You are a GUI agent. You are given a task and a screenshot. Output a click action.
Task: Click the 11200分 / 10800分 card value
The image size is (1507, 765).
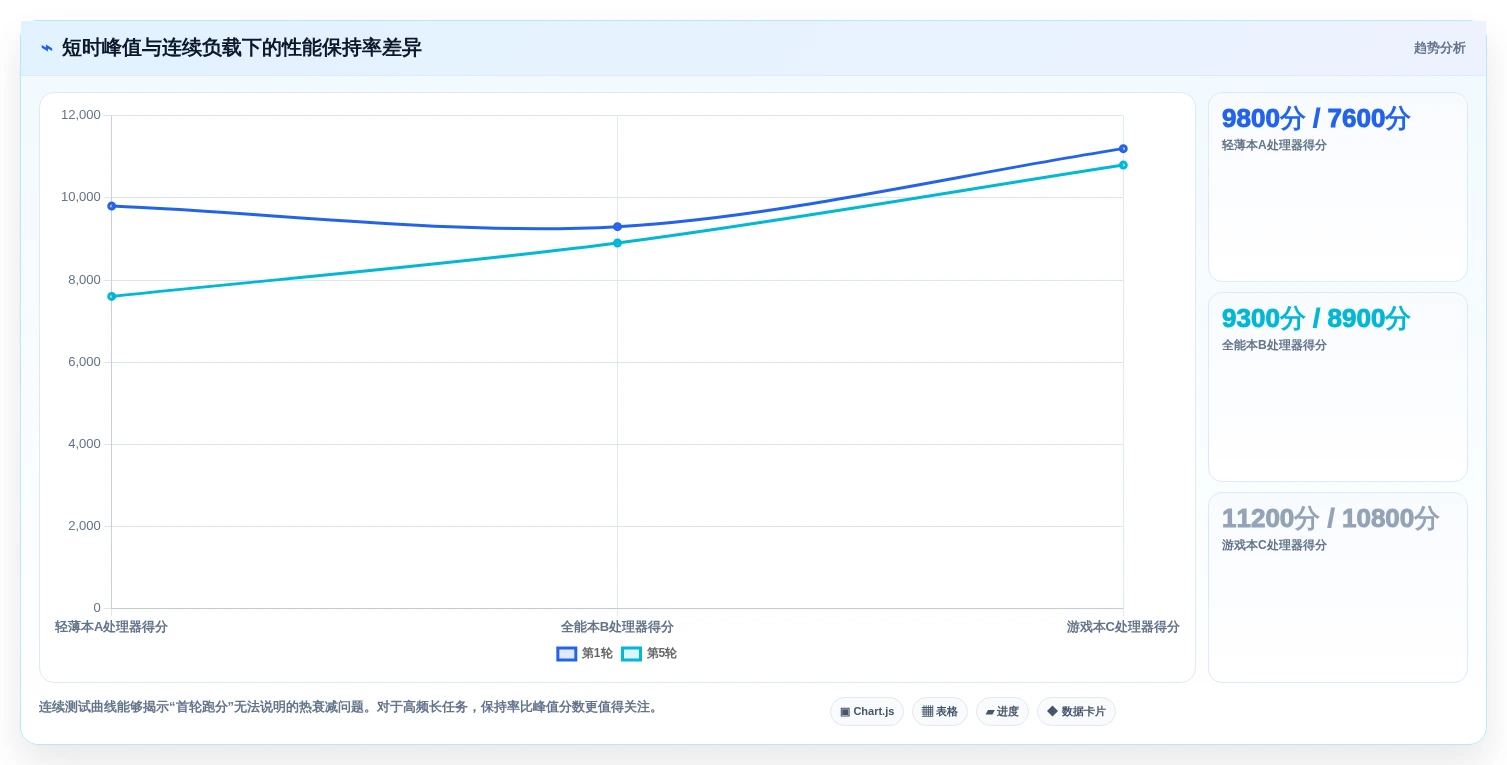[1330, 519]
